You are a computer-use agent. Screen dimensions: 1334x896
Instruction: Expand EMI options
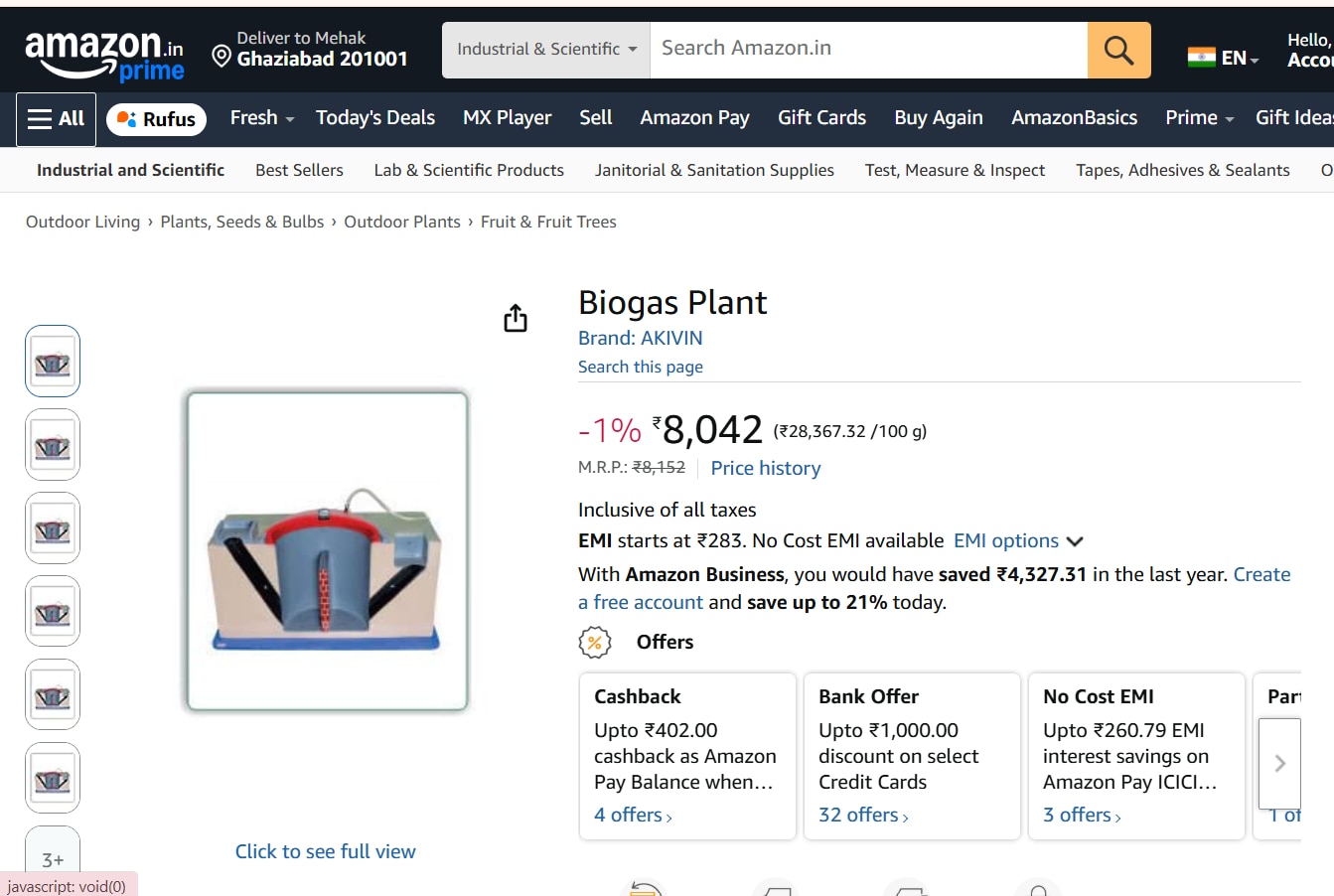[x=1017, y=540]
